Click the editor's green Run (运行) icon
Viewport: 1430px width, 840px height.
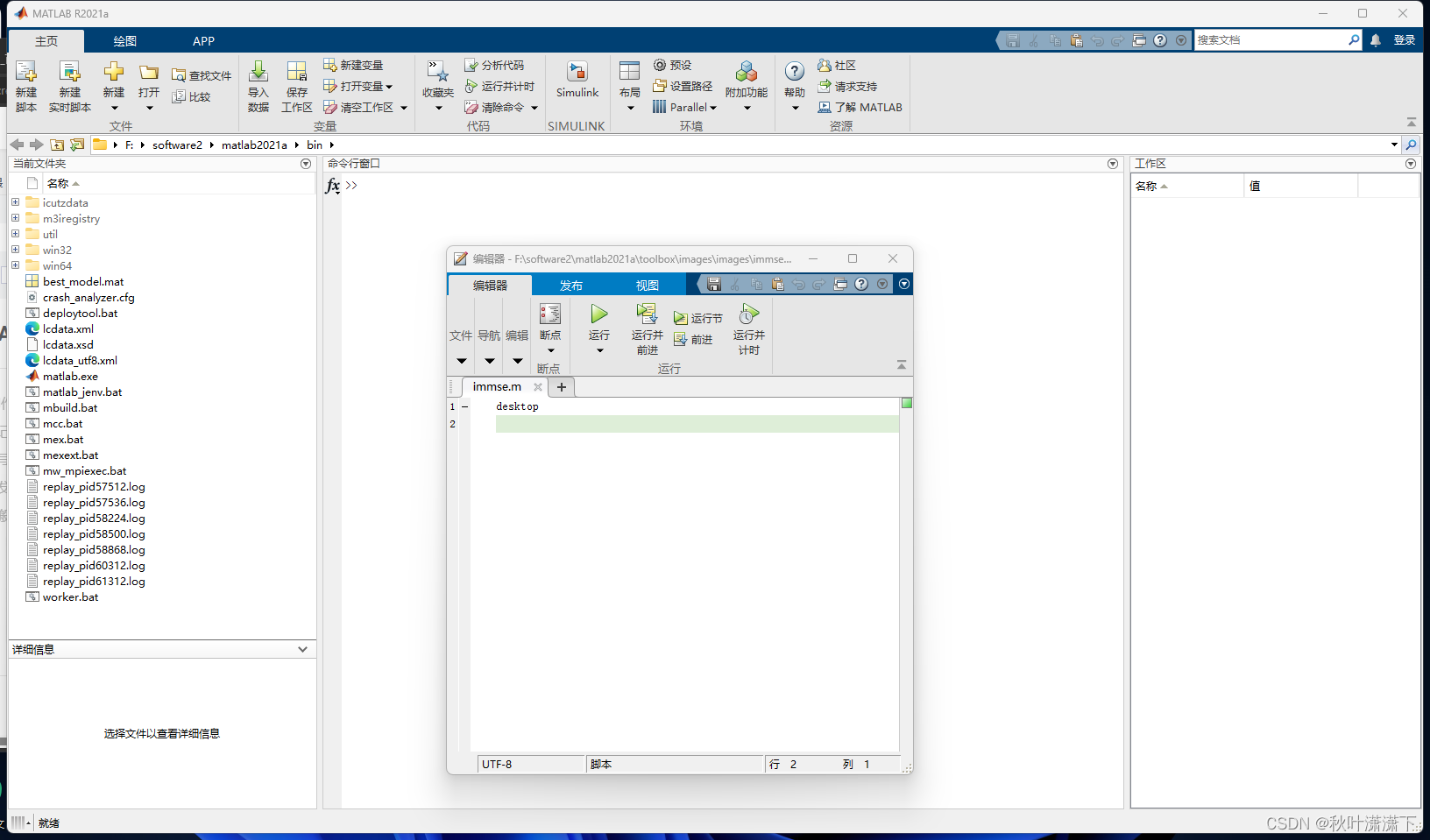[x=599, y=314]
